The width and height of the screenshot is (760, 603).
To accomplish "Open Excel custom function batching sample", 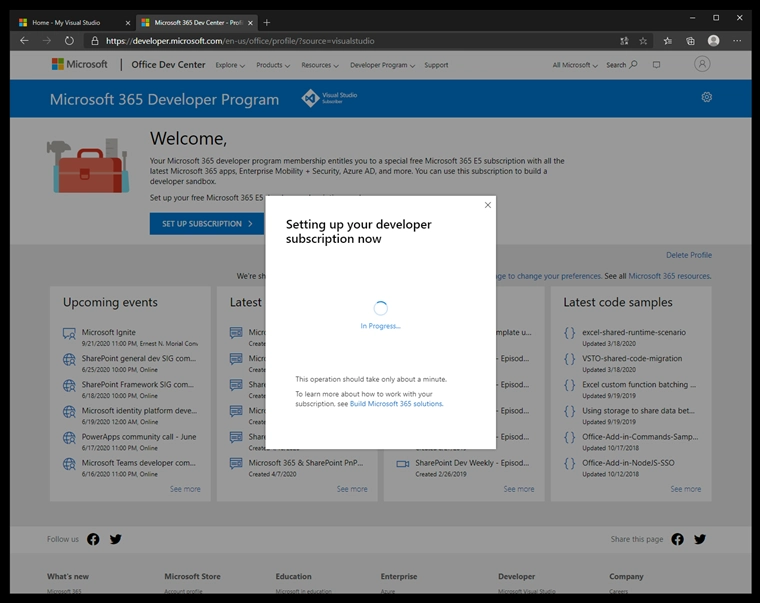I will click(x=639, y=384).
